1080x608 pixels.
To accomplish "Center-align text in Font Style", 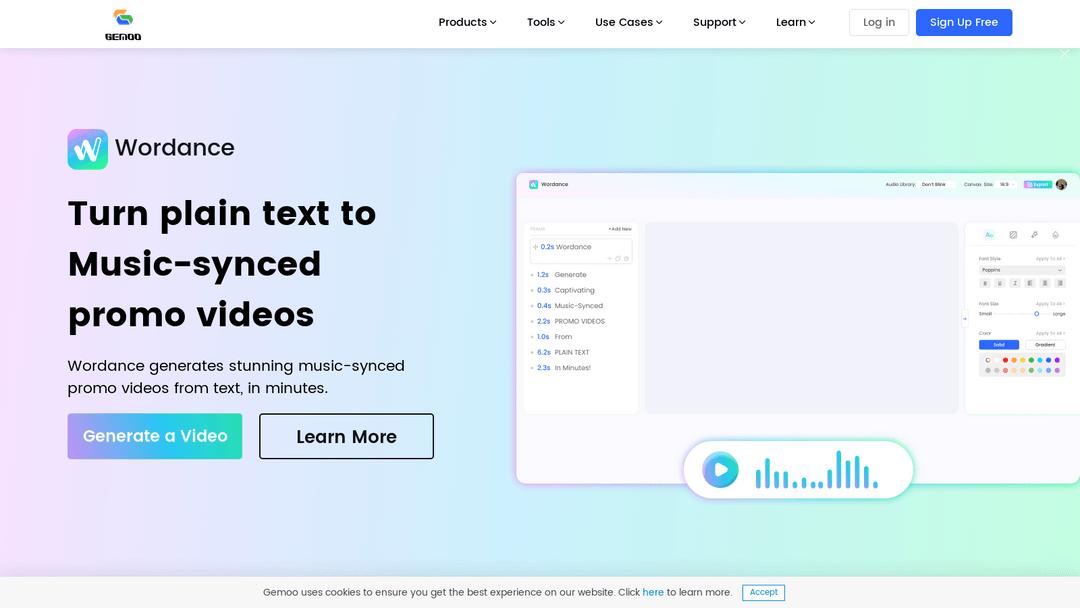I will (1045, 283).
